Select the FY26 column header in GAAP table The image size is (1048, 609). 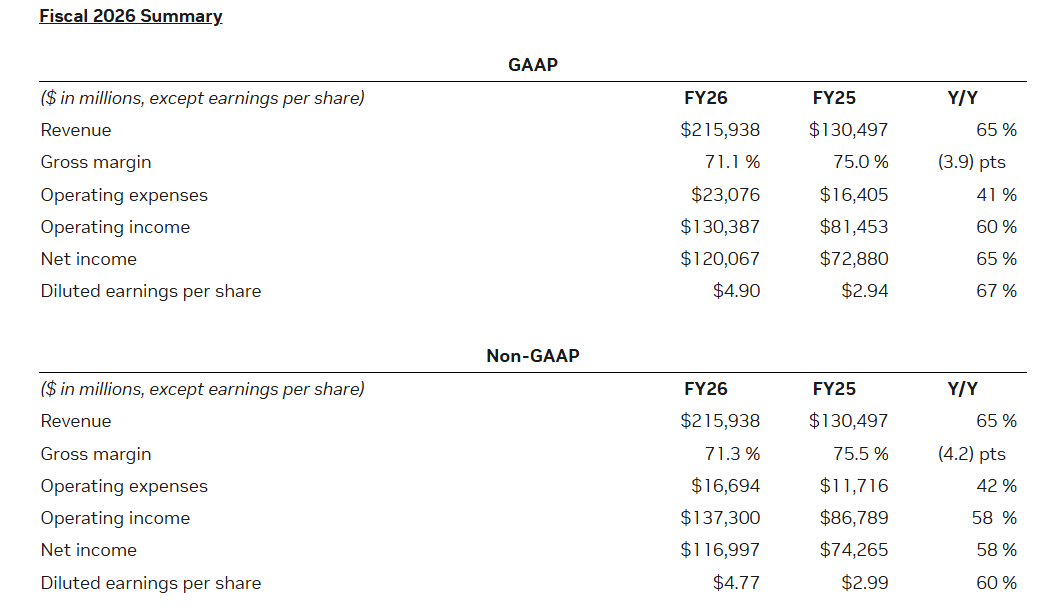point(706,98)
